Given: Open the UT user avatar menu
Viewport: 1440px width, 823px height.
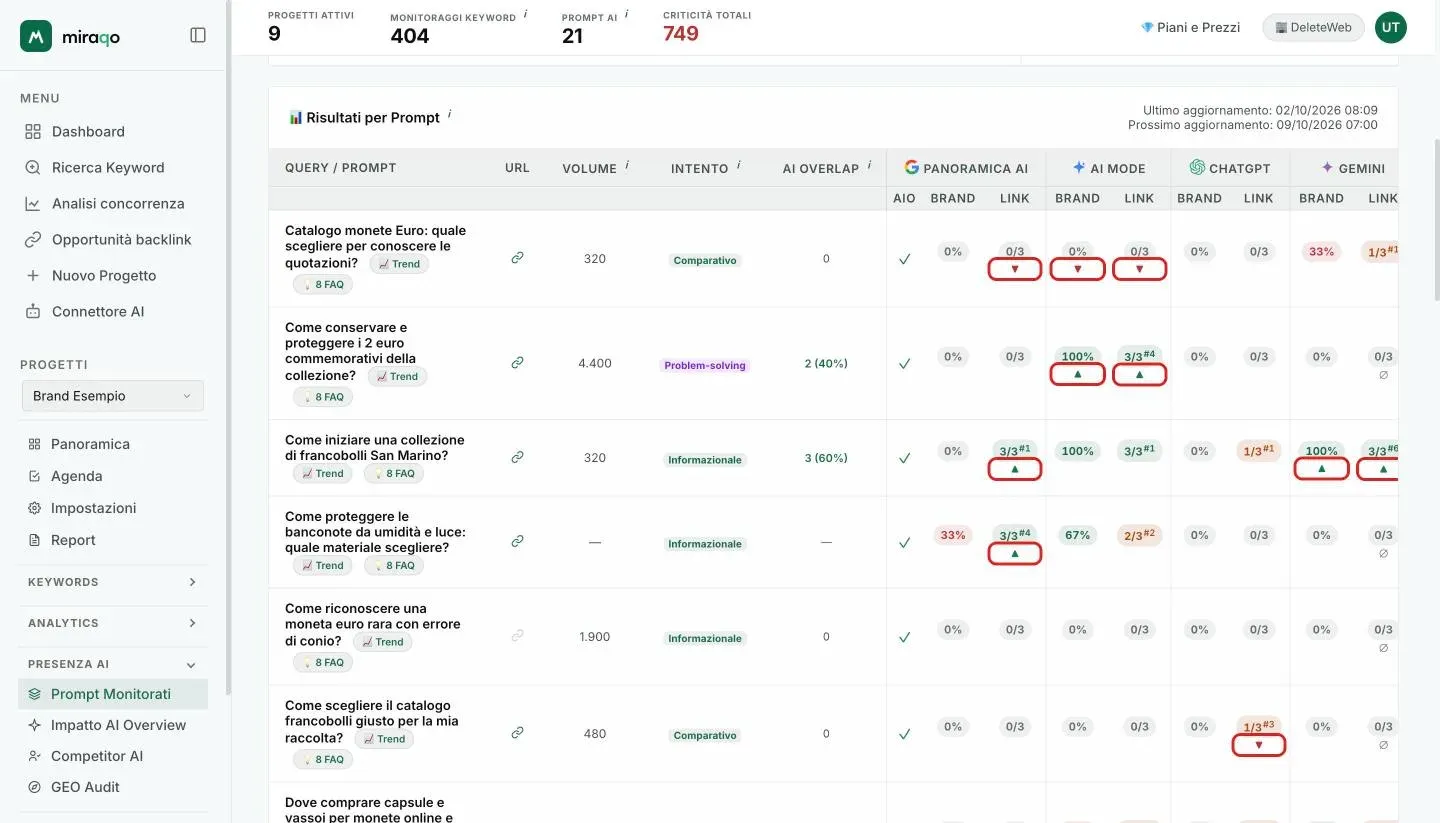Looking at the screenshot, I should point(1391,28).
